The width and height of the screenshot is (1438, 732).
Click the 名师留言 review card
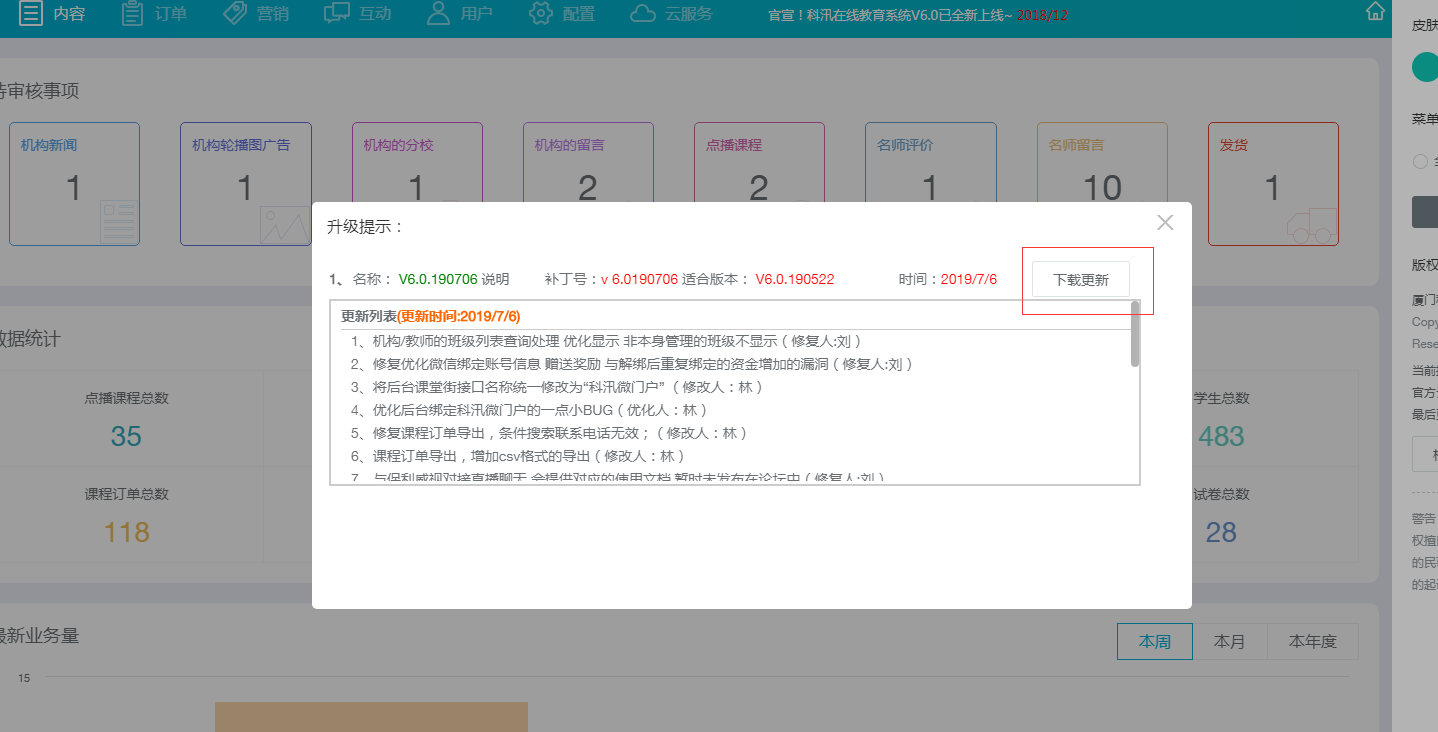[x=1101, y=184]
